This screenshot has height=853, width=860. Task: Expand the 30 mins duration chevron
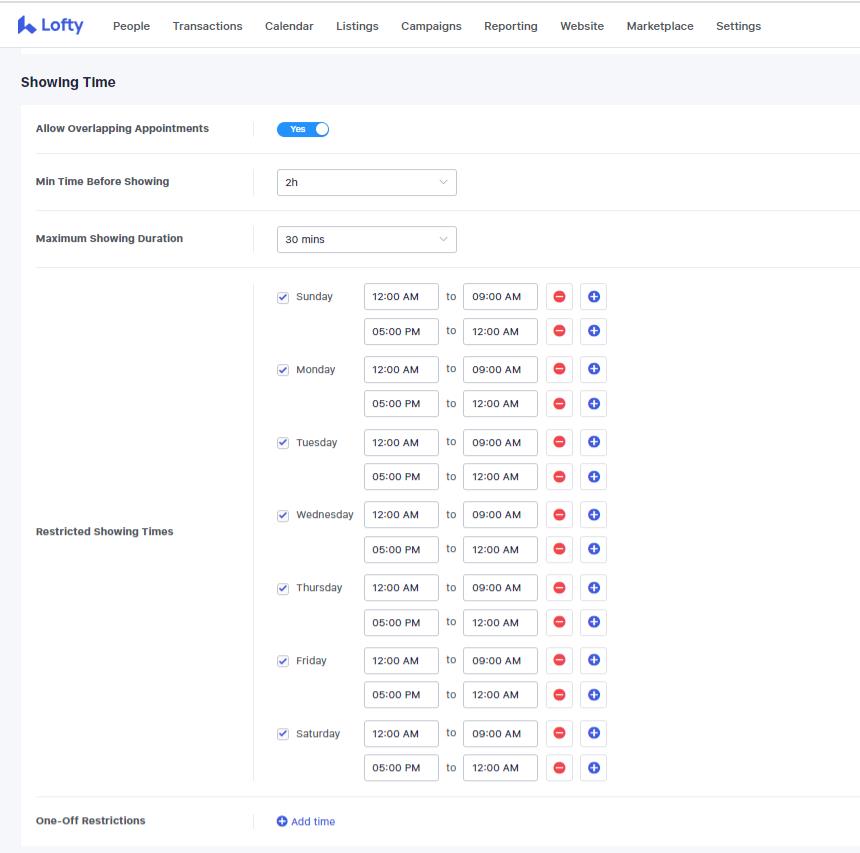tap(443, 239)
